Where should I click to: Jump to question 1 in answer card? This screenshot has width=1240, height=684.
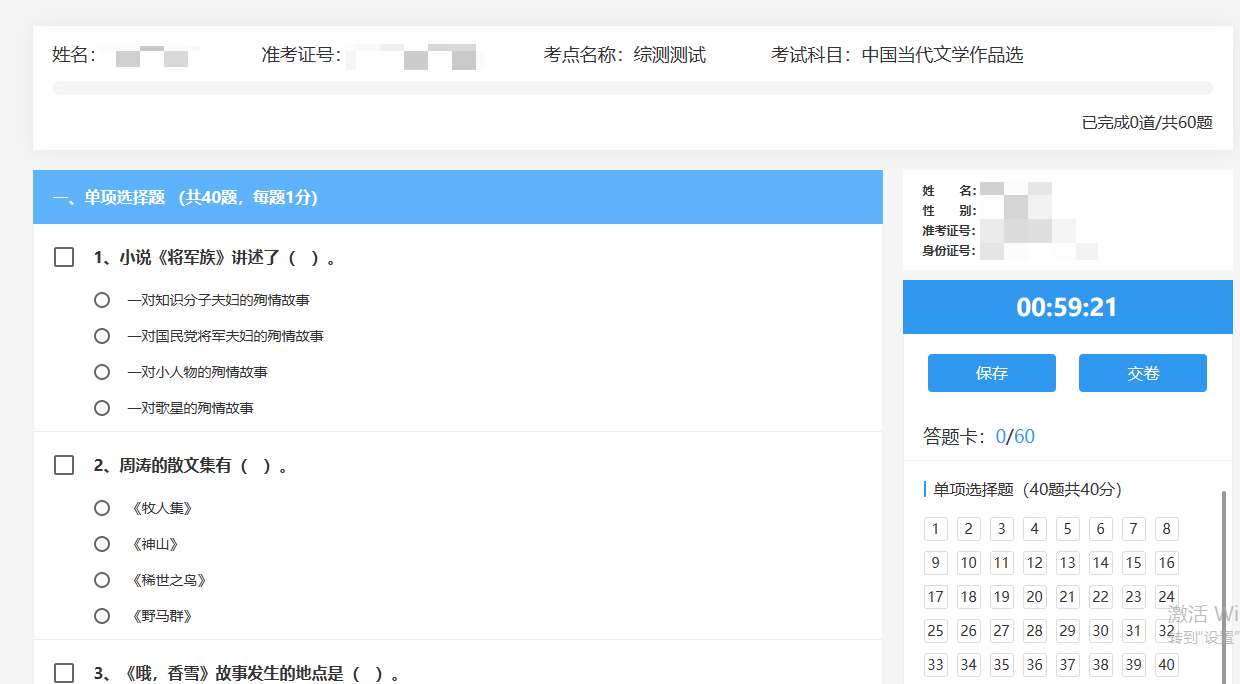click(x=935, y=529)
